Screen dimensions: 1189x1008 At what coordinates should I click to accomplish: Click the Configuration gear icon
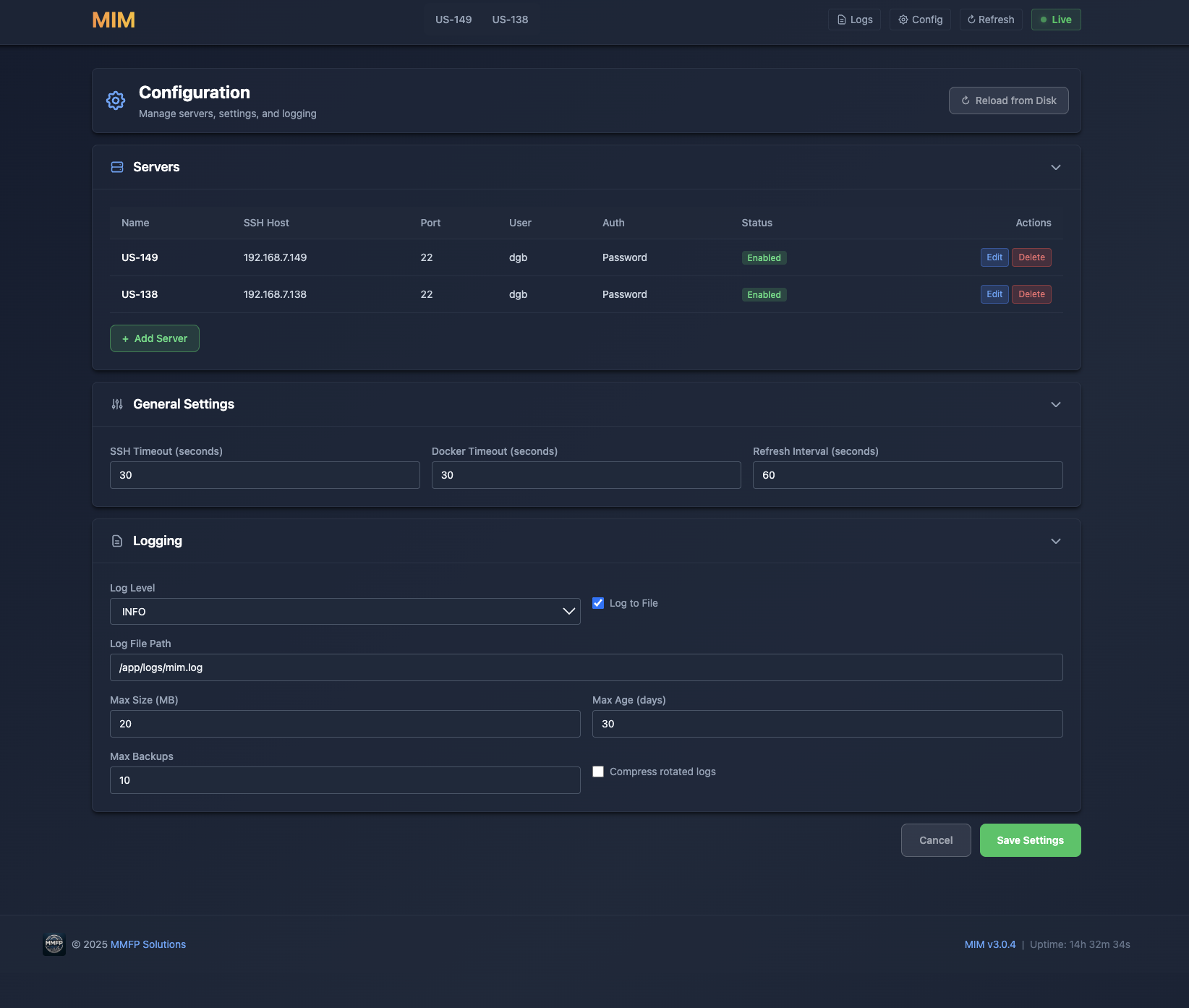pos(116,101)
